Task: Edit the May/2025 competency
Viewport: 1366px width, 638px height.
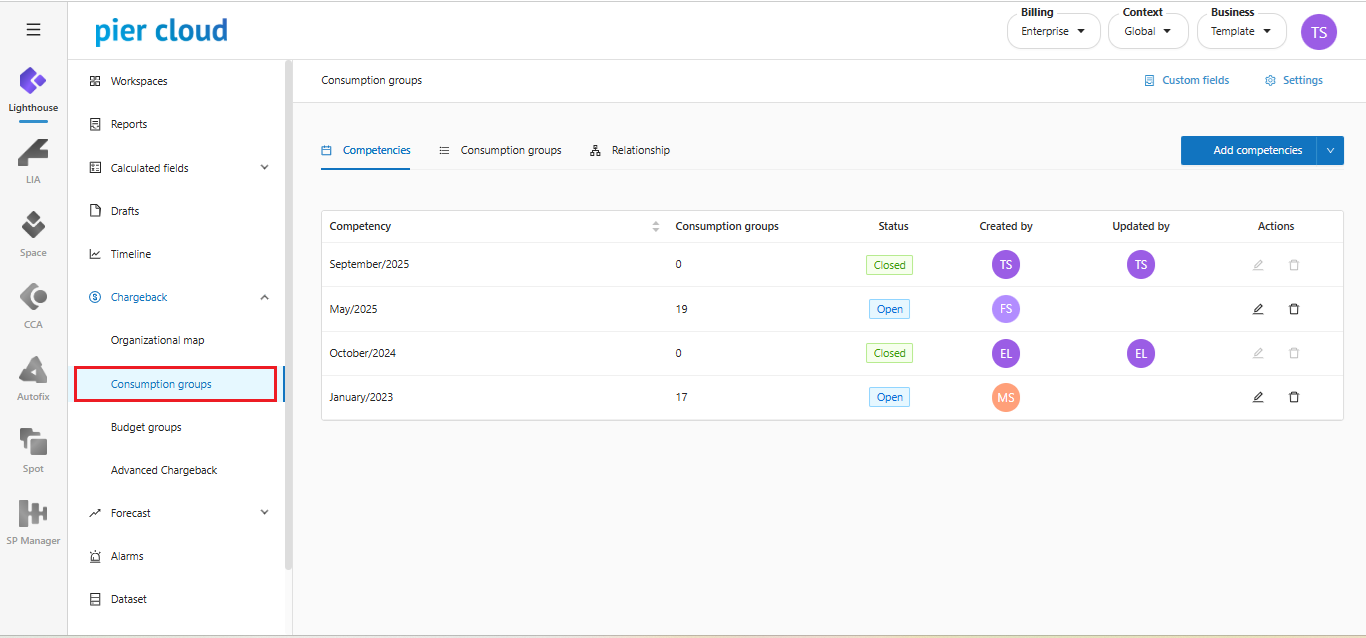Action: pyautogui.click(x=1258, y=309)
